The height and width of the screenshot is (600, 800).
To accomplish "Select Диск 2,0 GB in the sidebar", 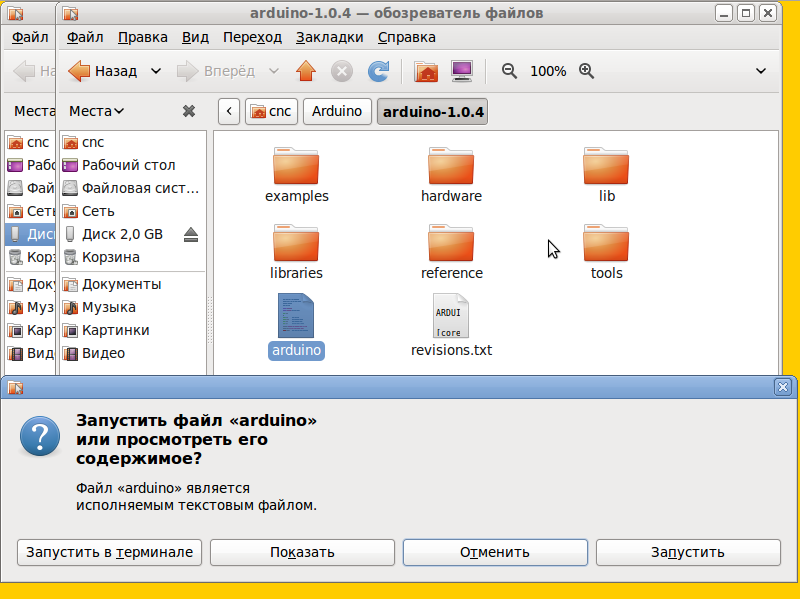I will pyautogui.click(x=133, y=234).
